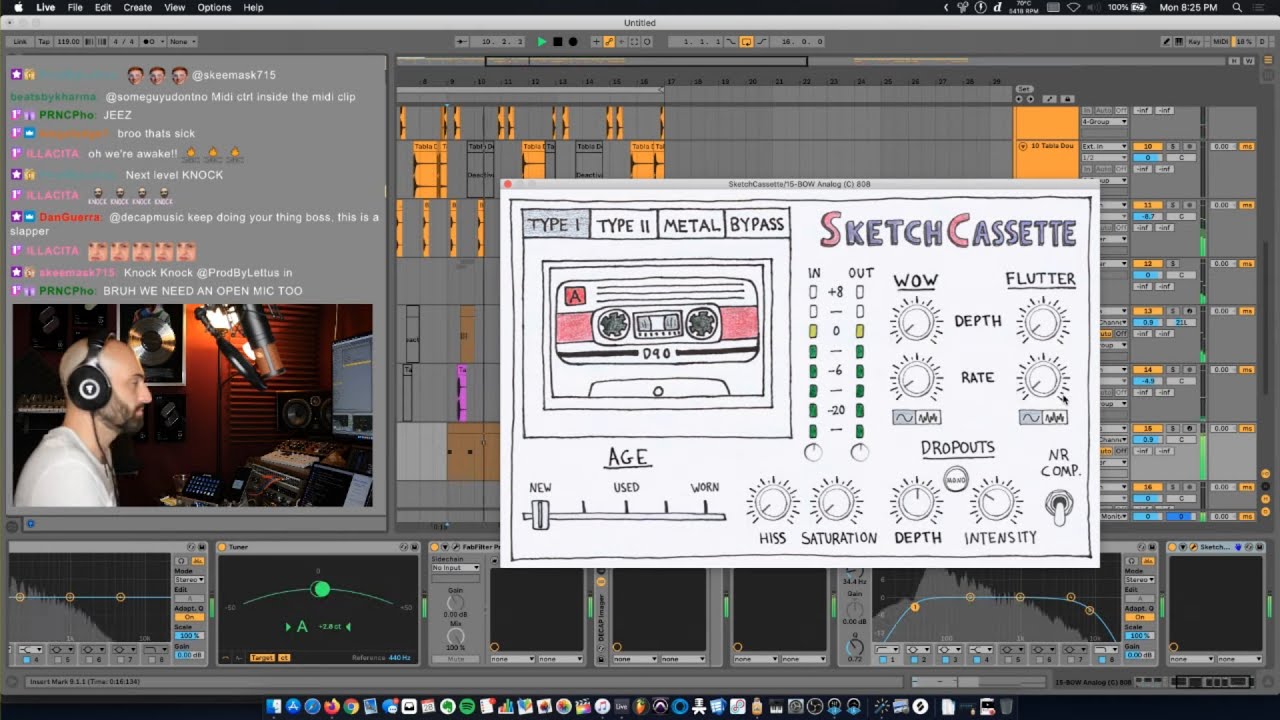Open the Quantization menu set to None
1280x720 pixels.
click(183, 42)
